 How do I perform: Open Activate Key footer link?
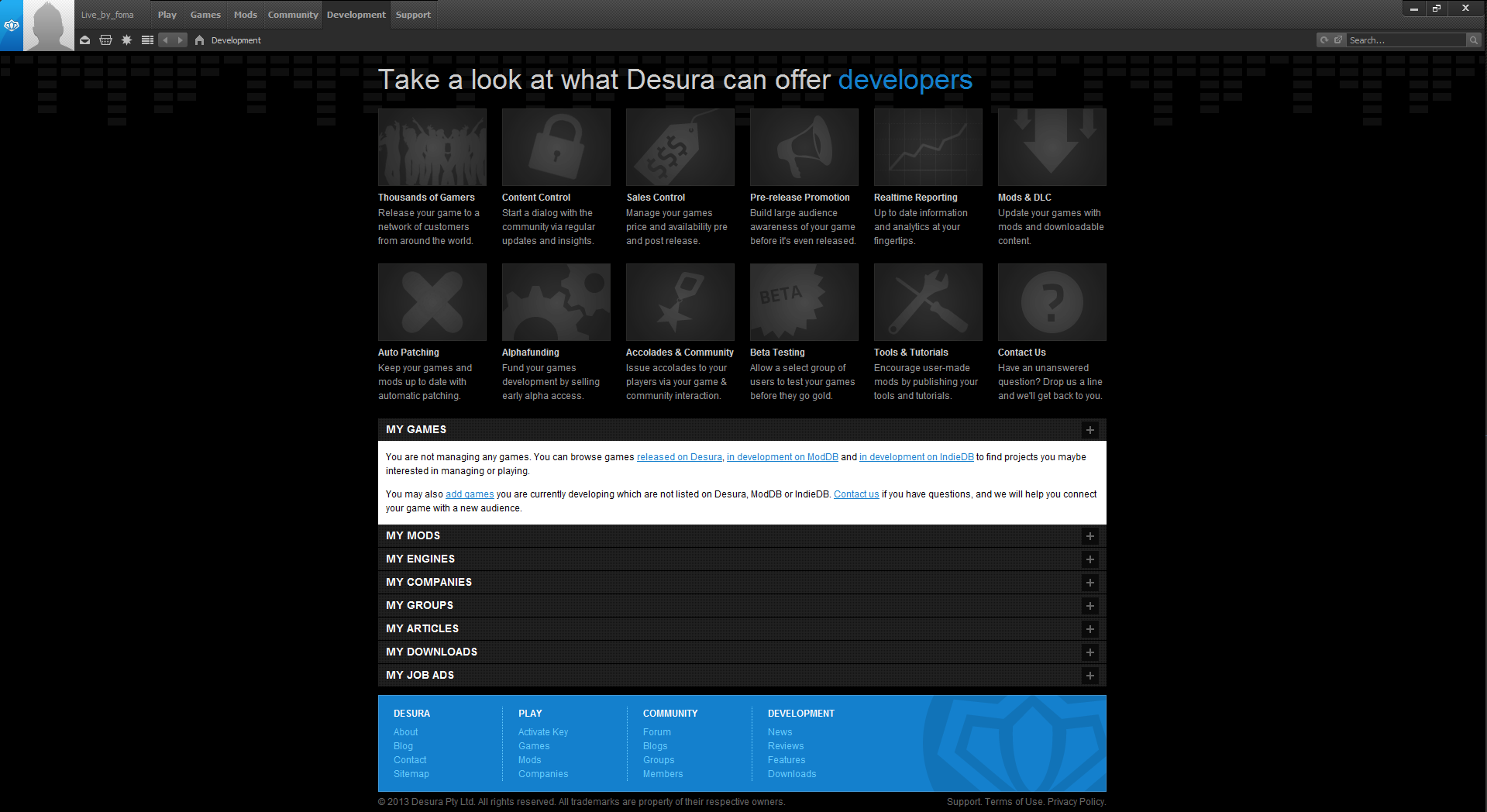[543, 732]
